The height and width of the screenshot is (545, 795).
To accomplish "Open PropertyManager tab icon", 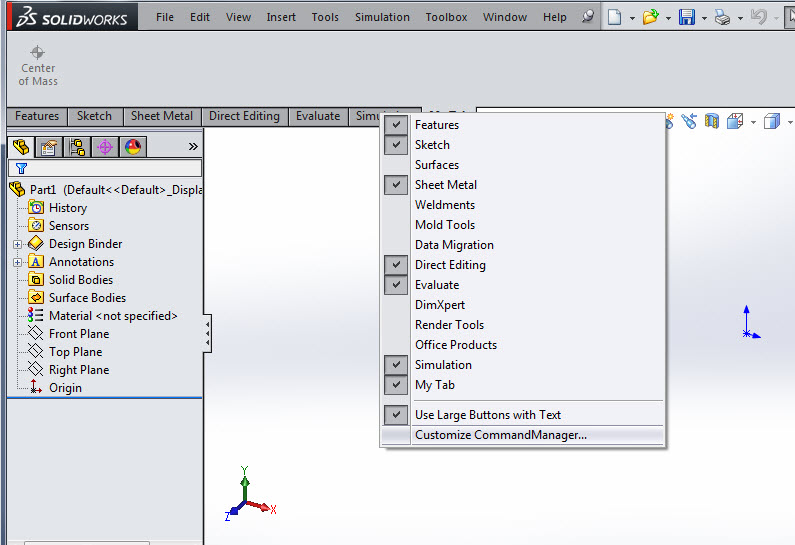I will (x=49, y=147).
